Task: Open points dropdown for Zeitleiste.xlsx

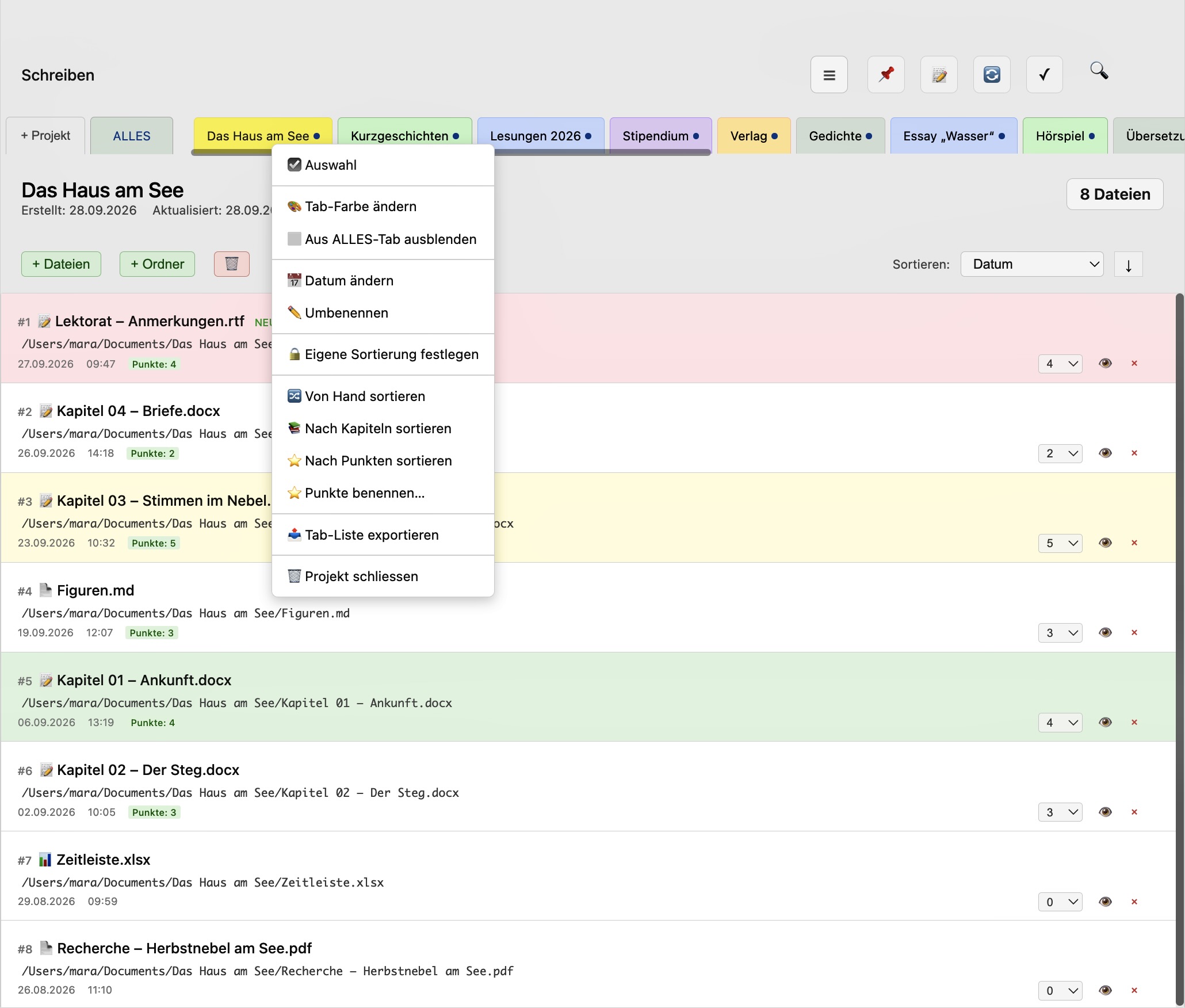Action: [x=1060, y=902]
